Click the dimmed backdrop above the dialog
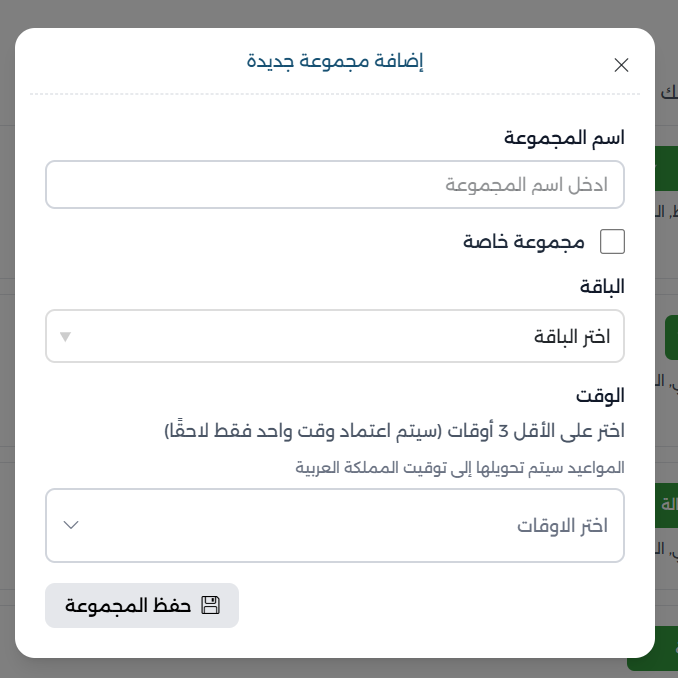Viewport: 678px width, 678px height. pos(335,12)
